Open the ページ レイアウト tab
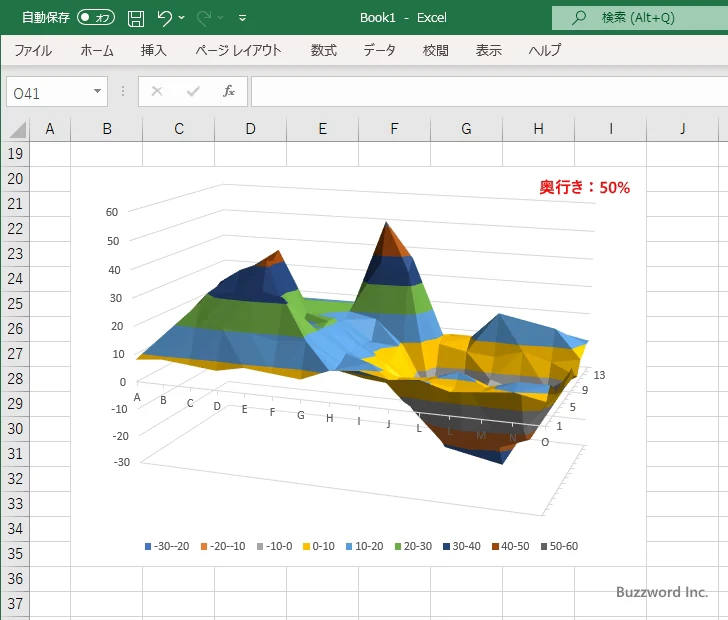 tap(238, 50)
